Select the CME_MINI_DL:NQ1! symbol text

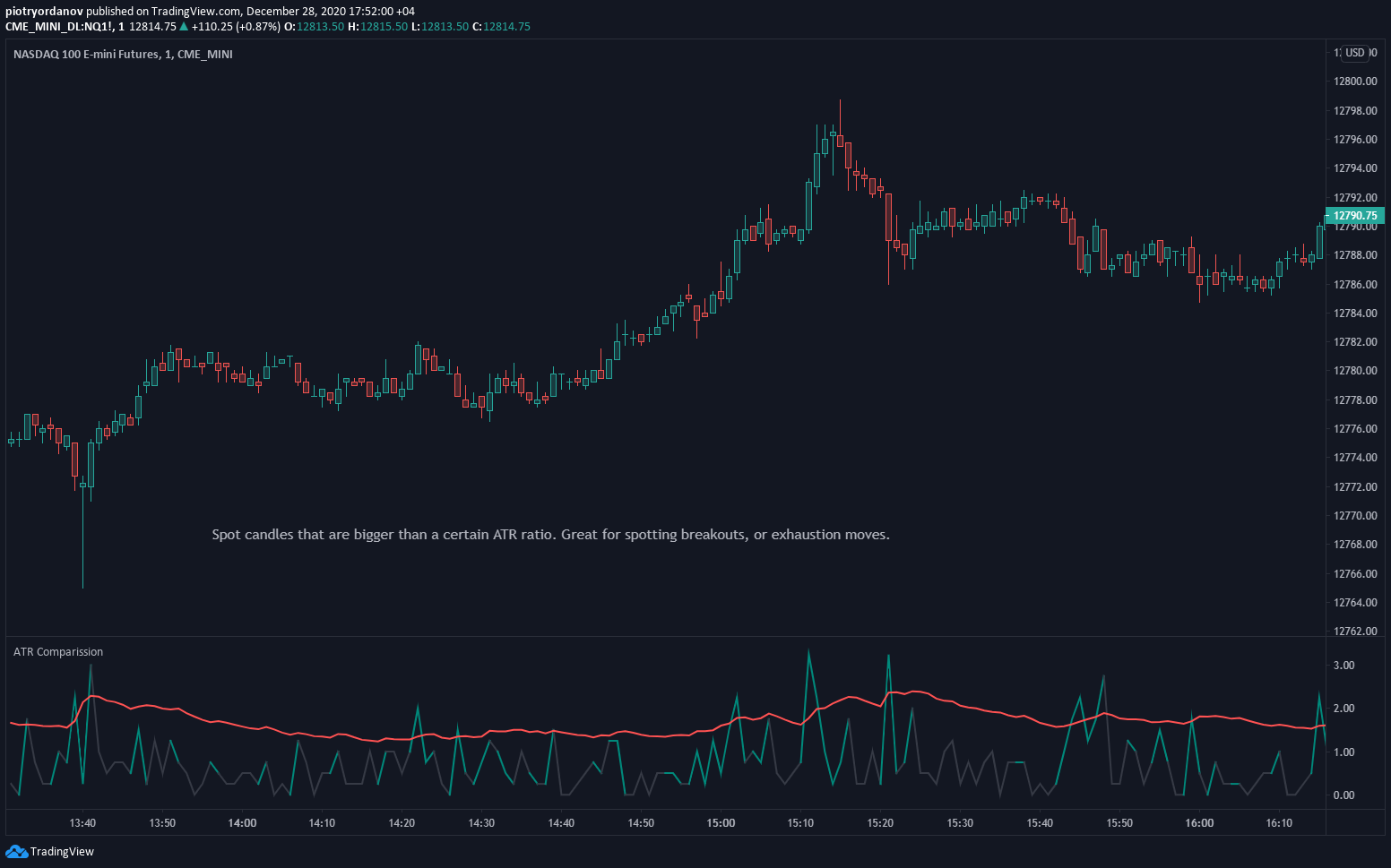point(58,26)
